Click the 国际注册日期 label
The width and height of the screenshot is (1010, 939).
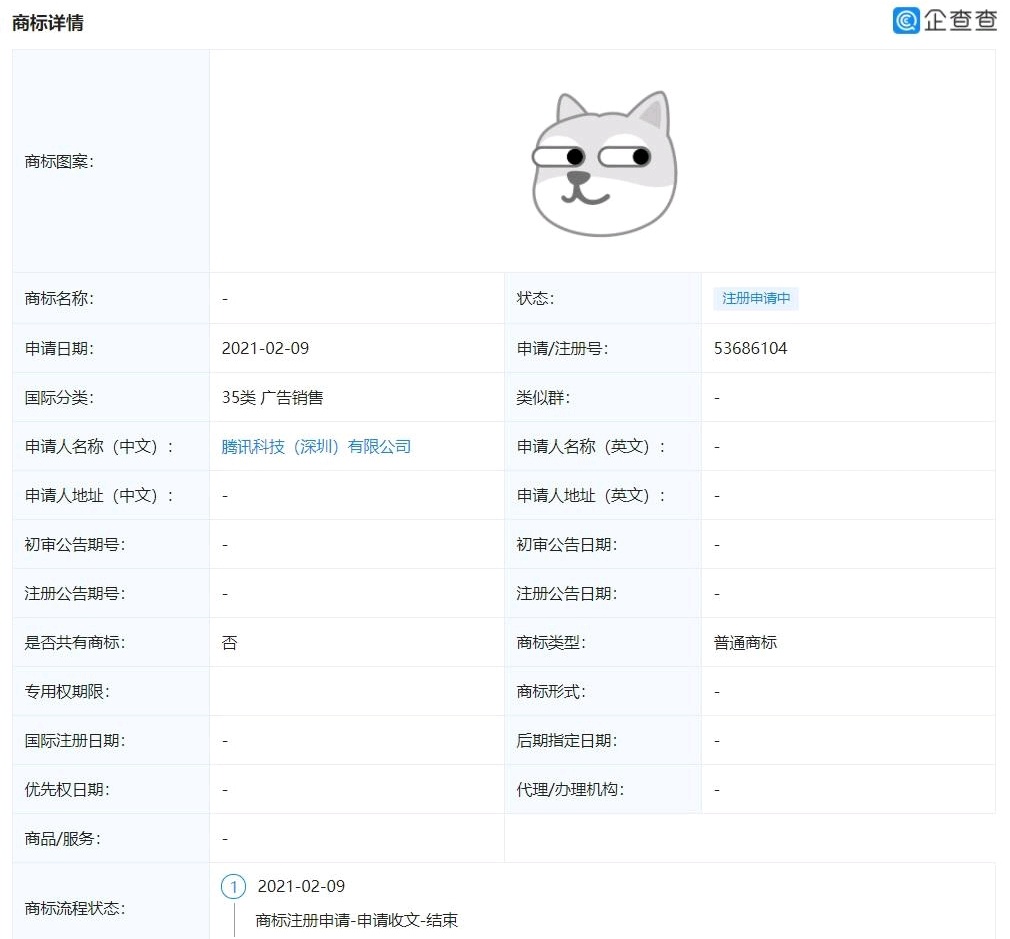(75, 741)
